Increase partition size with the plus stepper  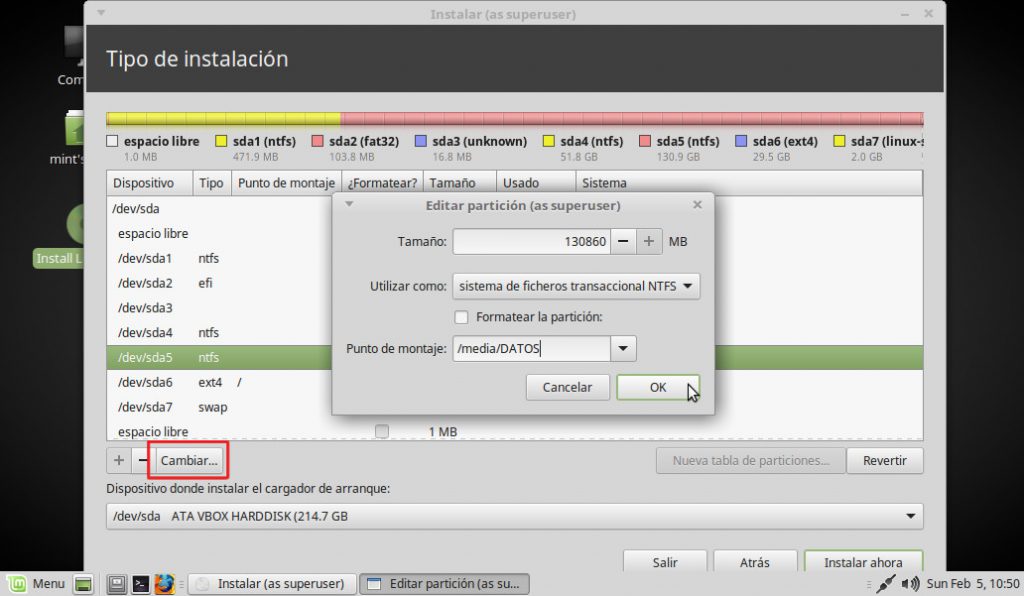[649, 242]
